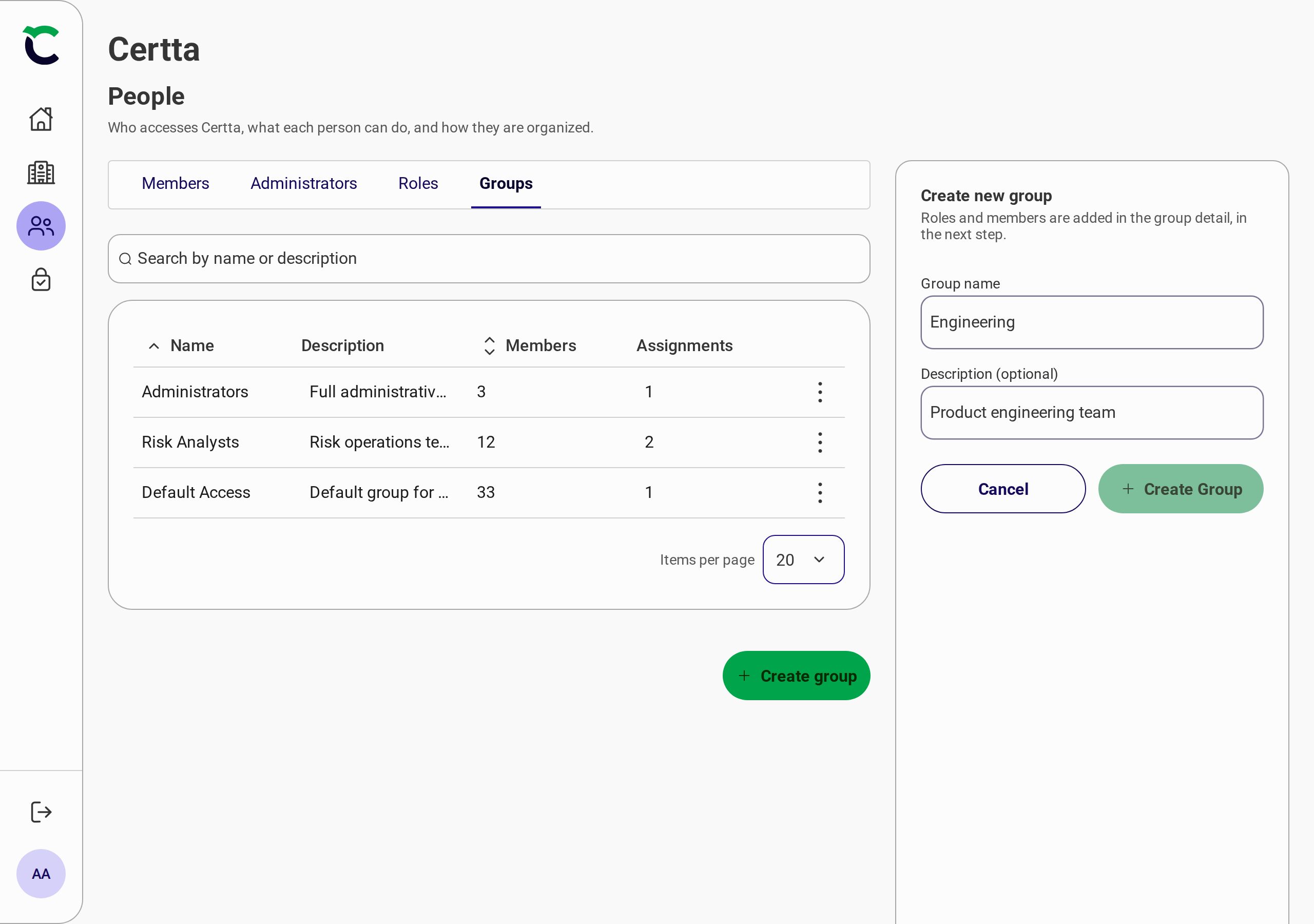Focus the Search by name or description field
The image size is (1314, 924).
(489, 259)
